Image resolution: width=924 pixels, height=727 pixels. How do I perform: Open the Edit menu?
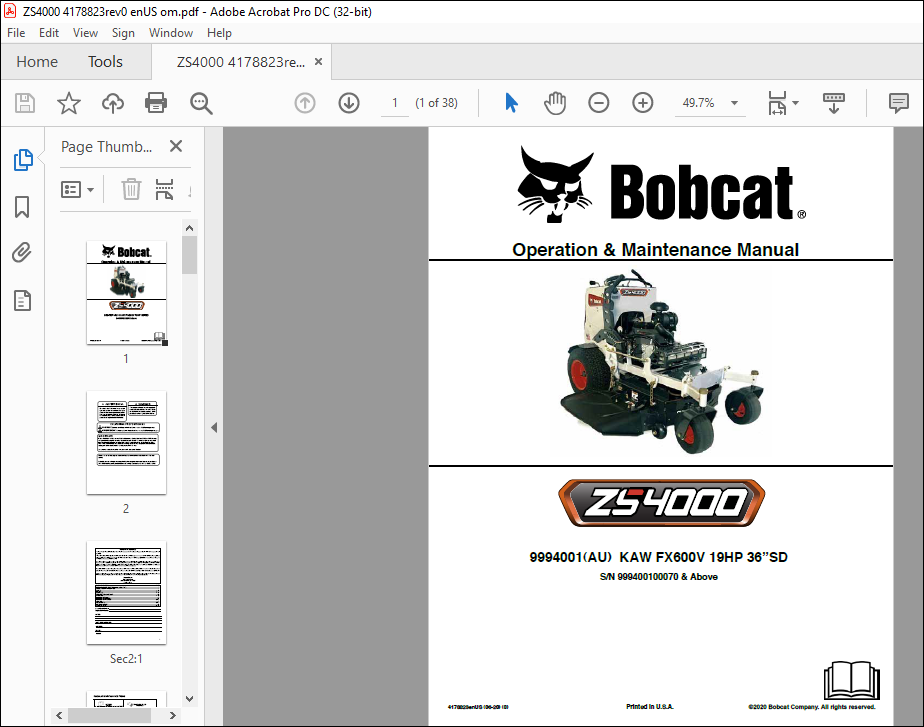[x=49, y=33]
